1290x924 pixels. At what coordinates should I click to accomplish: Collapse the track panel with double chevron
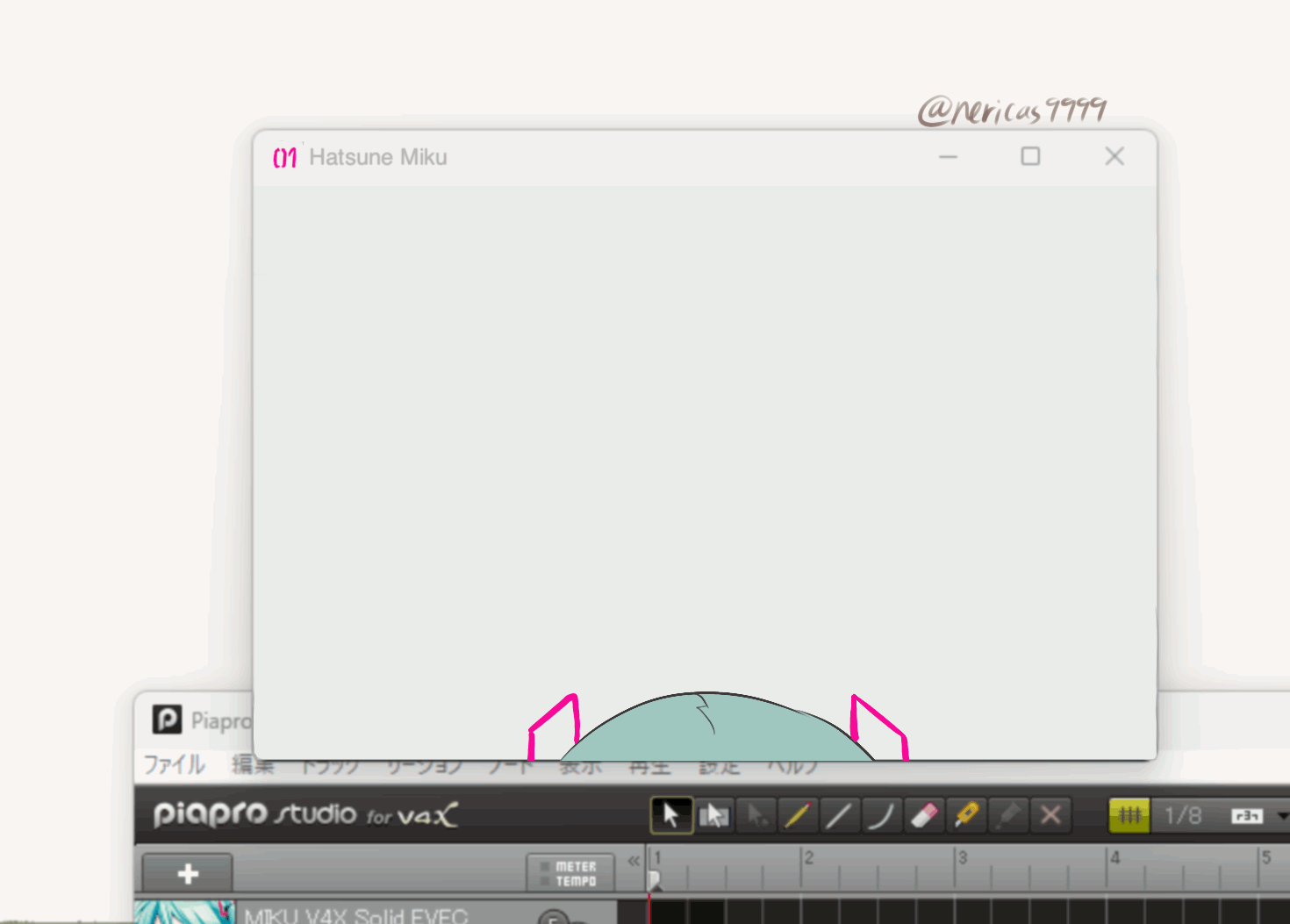point(634,861)
